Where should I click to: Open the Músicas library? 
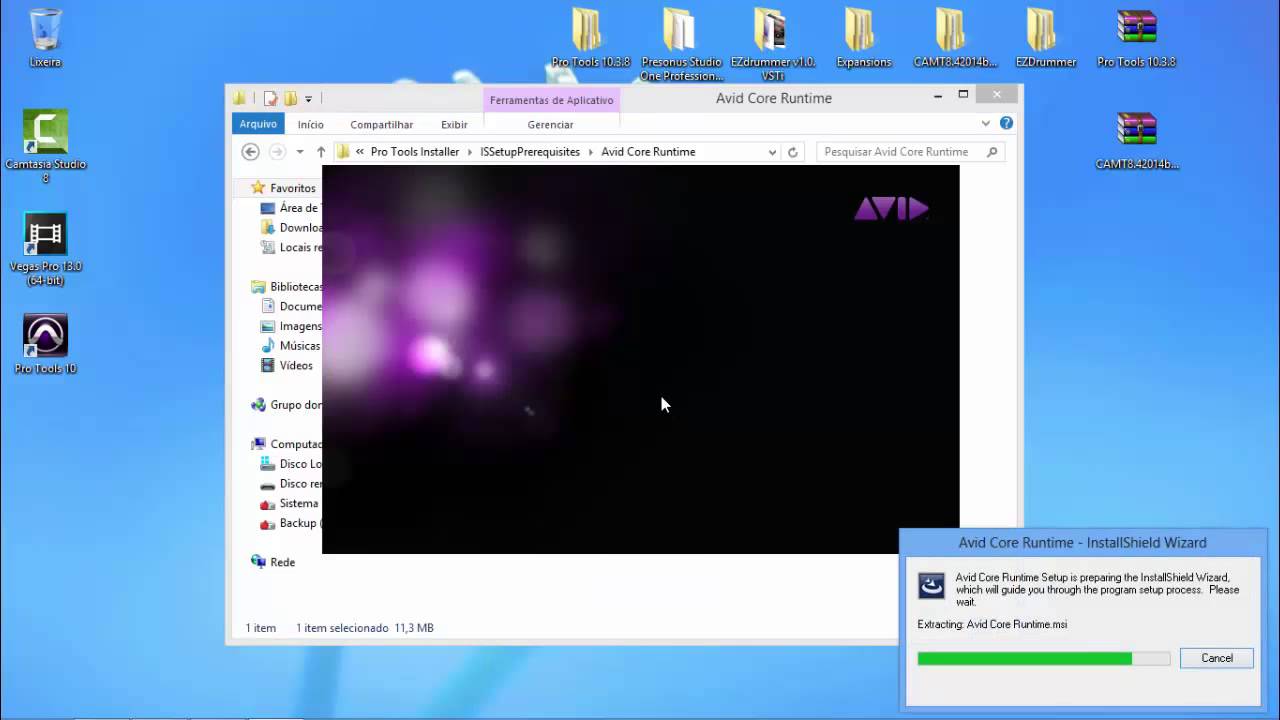pos(290,346)
